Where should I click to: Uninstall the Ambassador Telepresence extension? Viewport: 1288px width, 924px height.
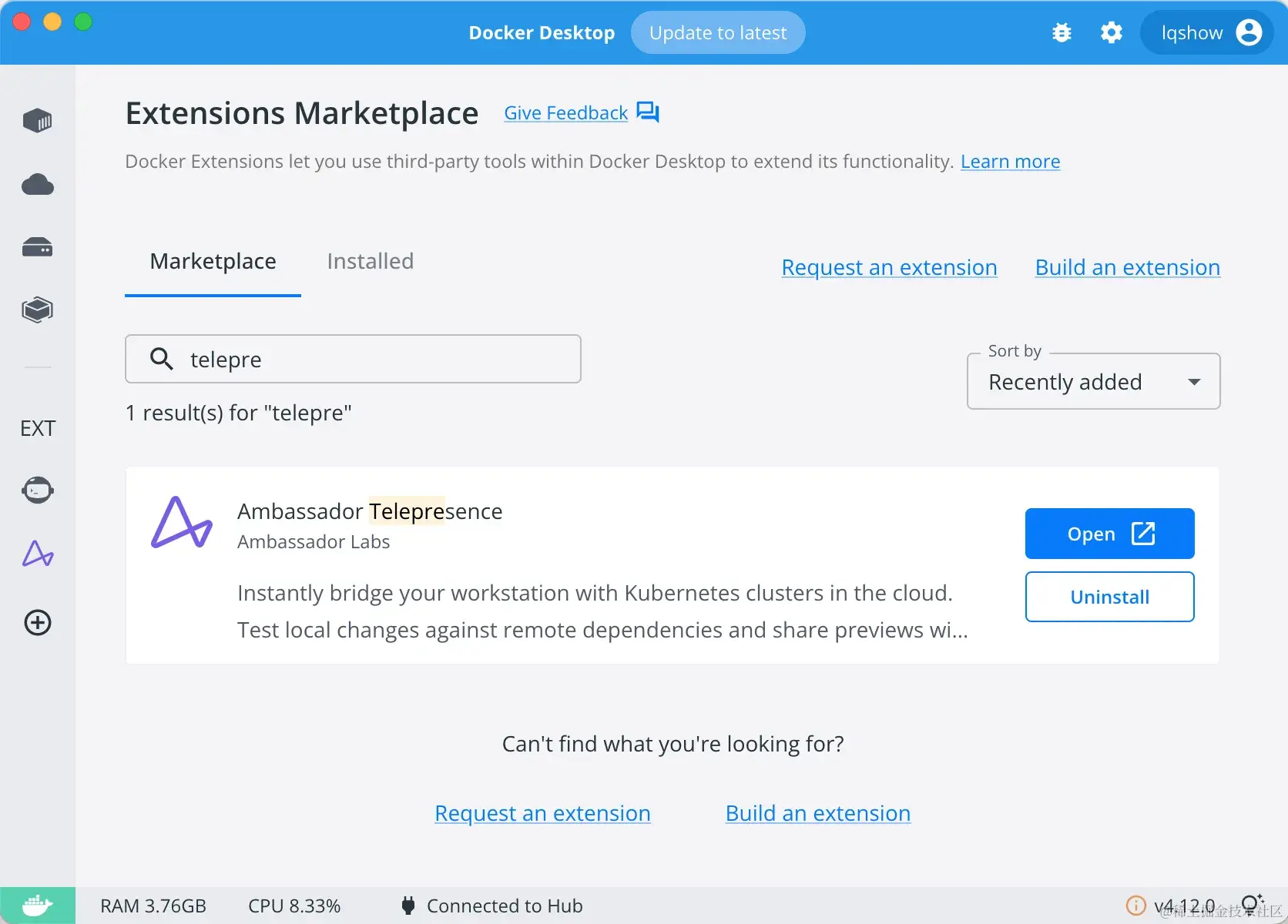(1109, 596)
